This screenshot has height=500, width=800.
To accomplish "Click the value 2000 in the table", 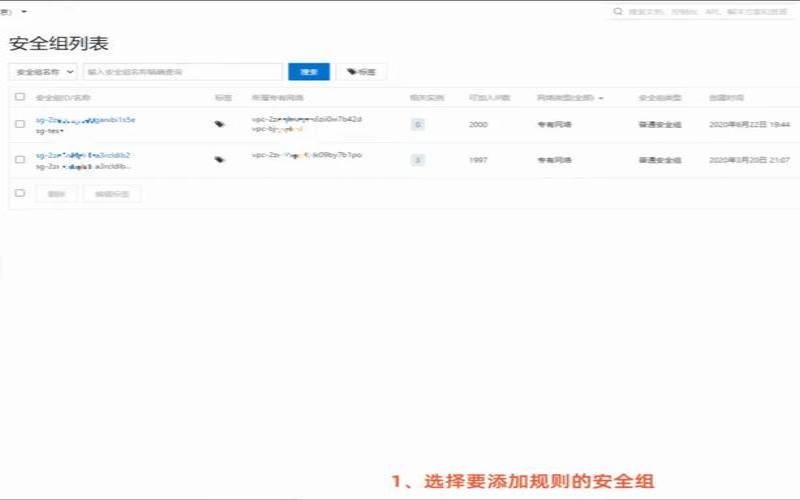I will pos(478,124).
